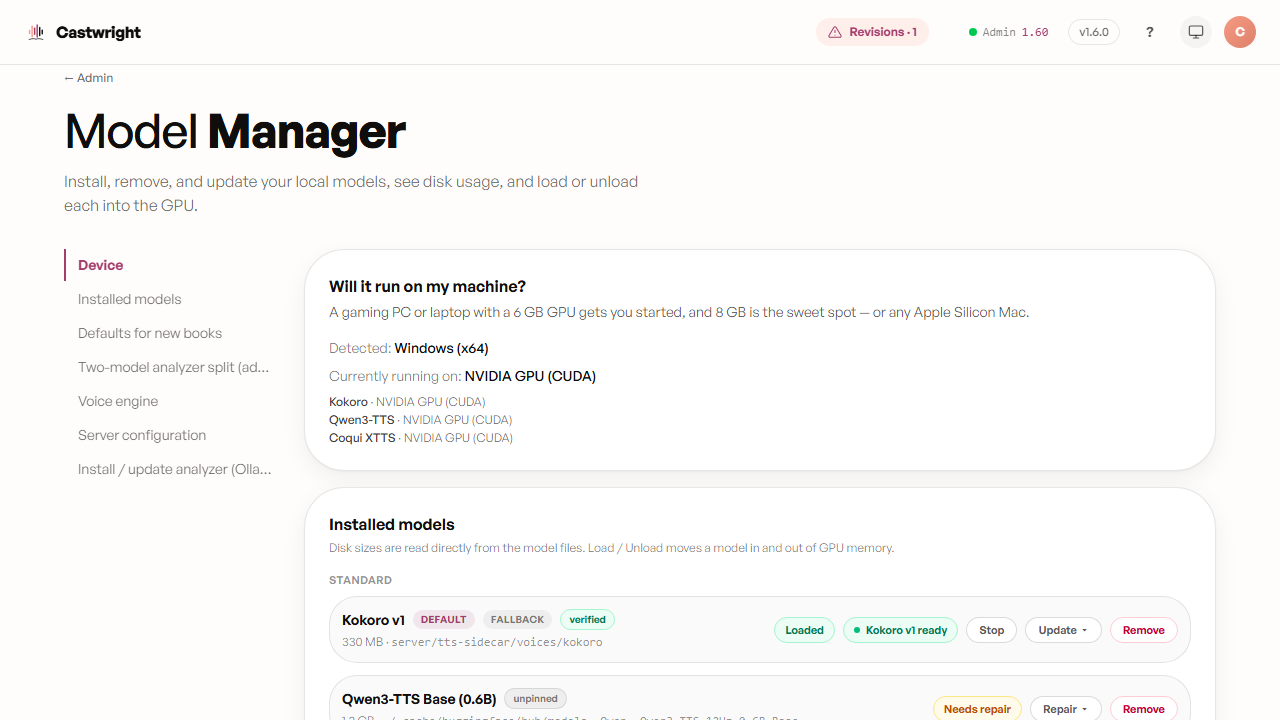Expand the Qwen3-TTS Repair dropdown
This screenshot has width=1280, height=720.
pos(1066,709)
